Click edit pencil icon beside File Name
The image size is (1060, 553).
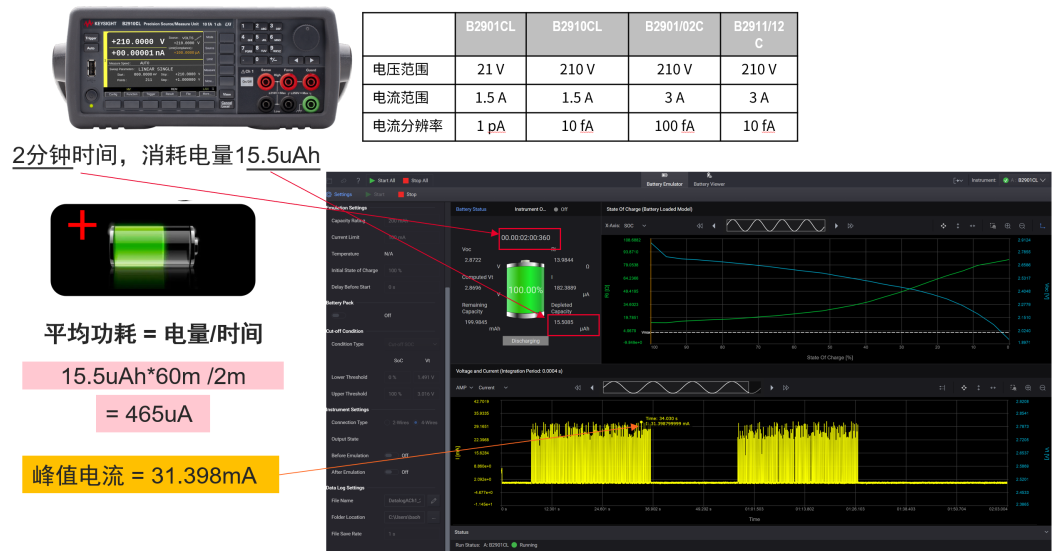point(433,501)
